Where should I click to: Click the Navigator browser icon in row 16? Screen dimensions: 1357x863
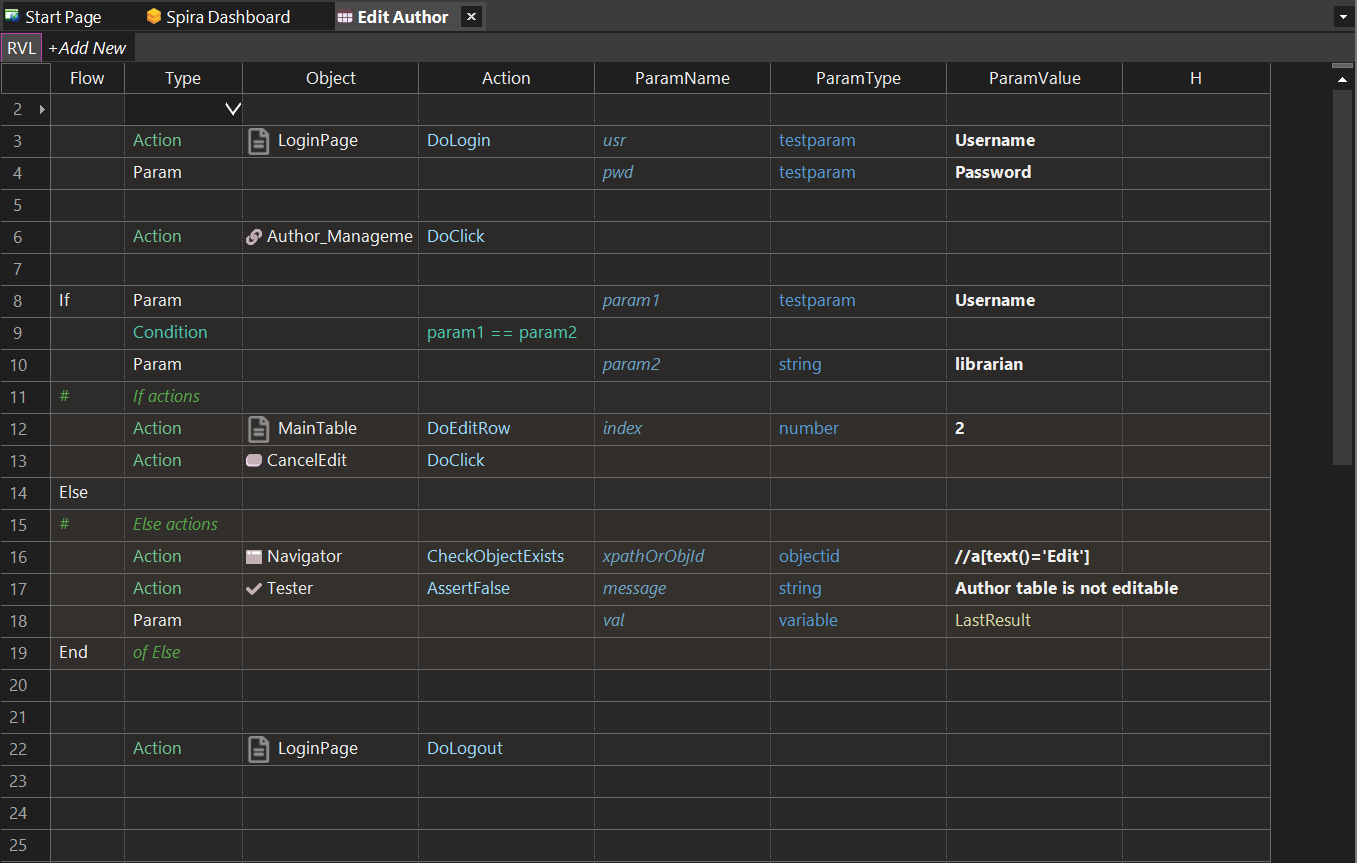(254, 557)
